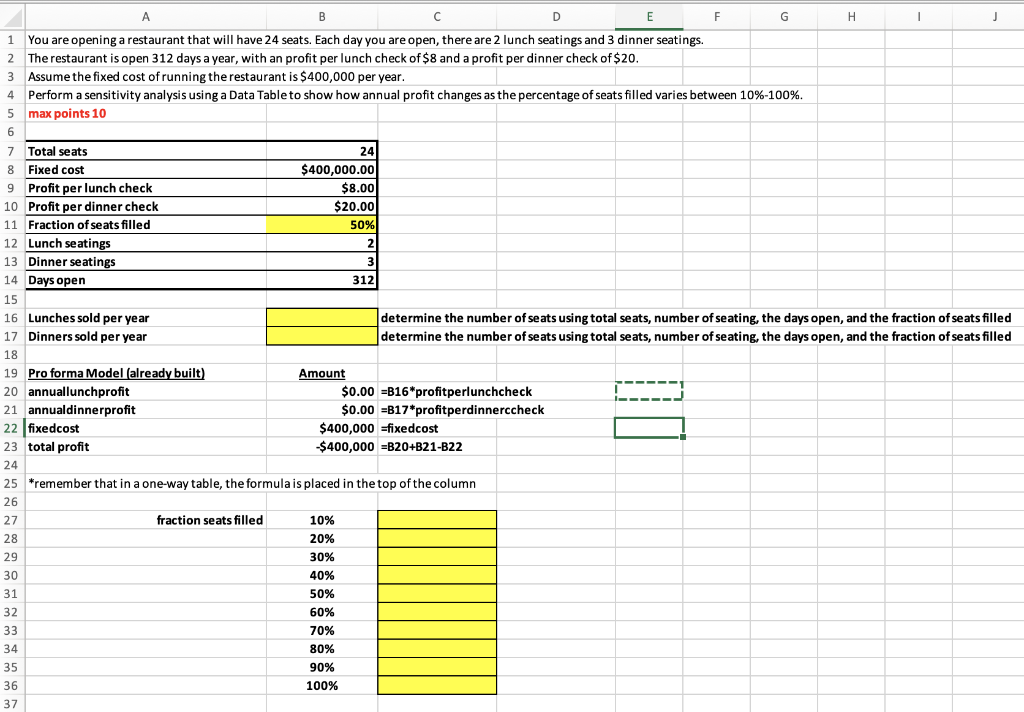The width and height of the screenshot is (1024, 712).
Task: Click yellow result cell beside 10%
Action: 437,520
